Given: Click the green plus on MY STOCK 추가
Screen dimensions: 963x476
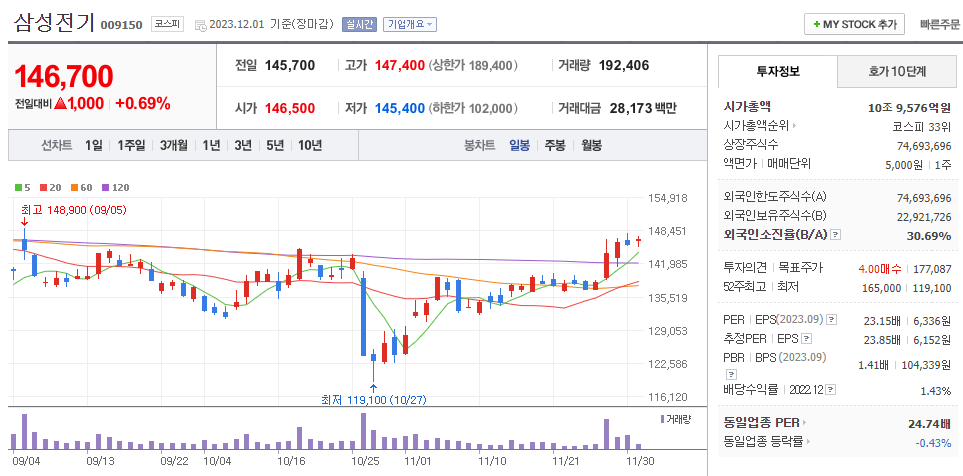Looking at the screenshot, I should (x=816, y=25).
